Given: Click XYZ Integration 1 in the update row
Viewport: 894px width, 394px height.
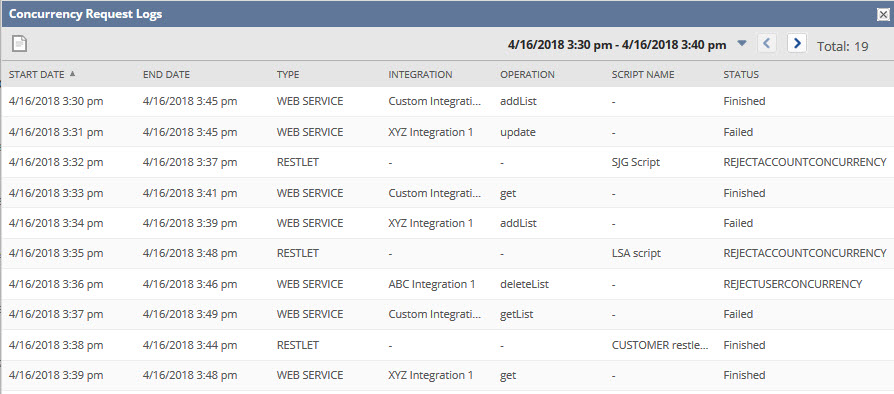Looking at the screenshot, I should pos(430,132).
